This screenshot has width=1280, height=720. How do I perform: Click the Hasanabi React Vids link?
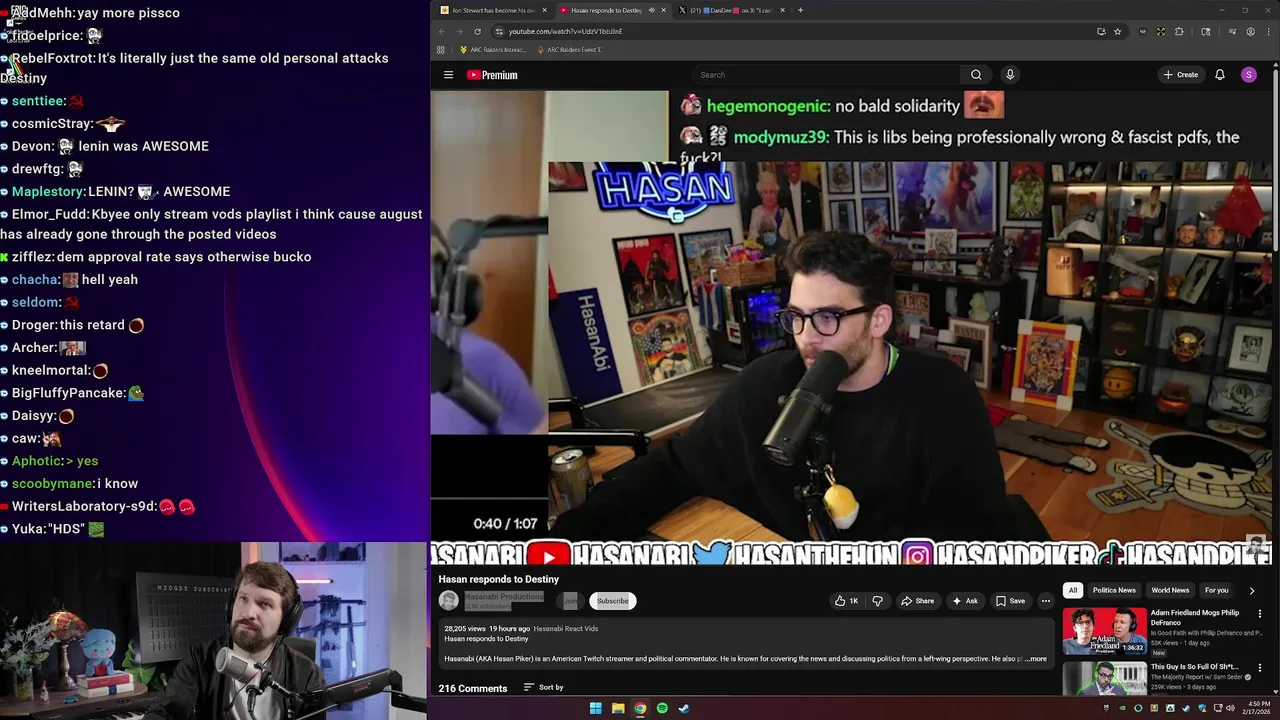pos(566,629)
